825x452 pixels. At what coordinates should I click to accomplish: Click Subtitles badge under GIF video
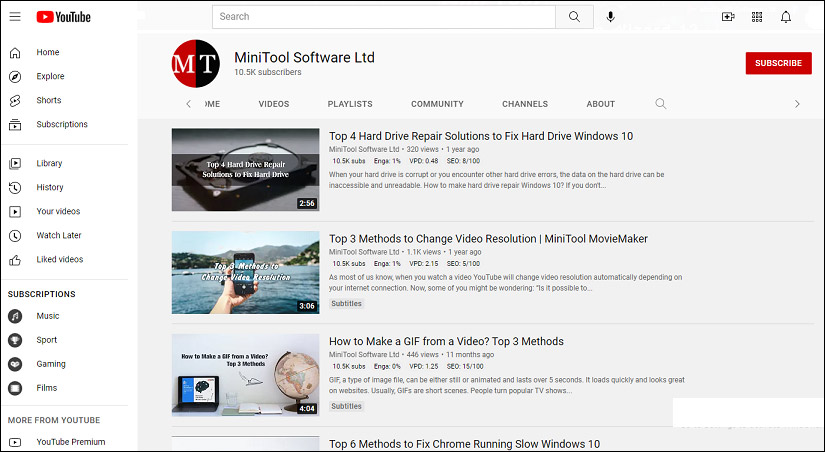coord(346,406)
